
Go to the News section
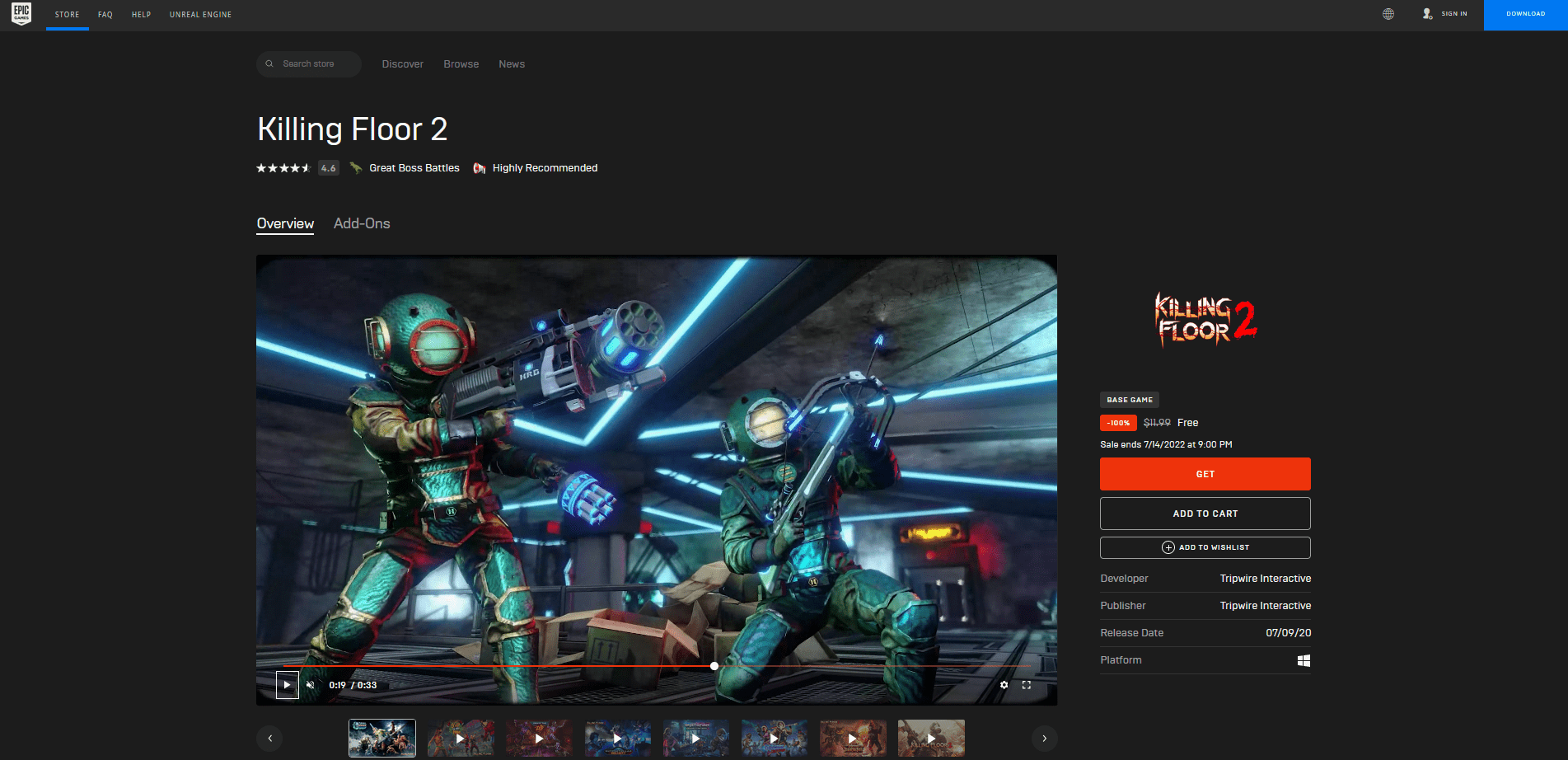point(512,64)
